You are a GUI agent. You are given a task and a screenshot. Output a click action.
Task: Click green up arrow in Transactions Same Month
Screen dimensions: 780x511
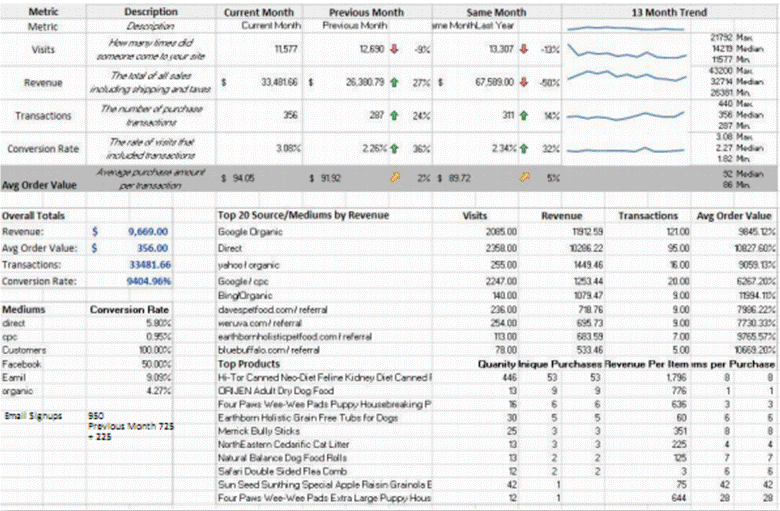[x=524, y=116]
